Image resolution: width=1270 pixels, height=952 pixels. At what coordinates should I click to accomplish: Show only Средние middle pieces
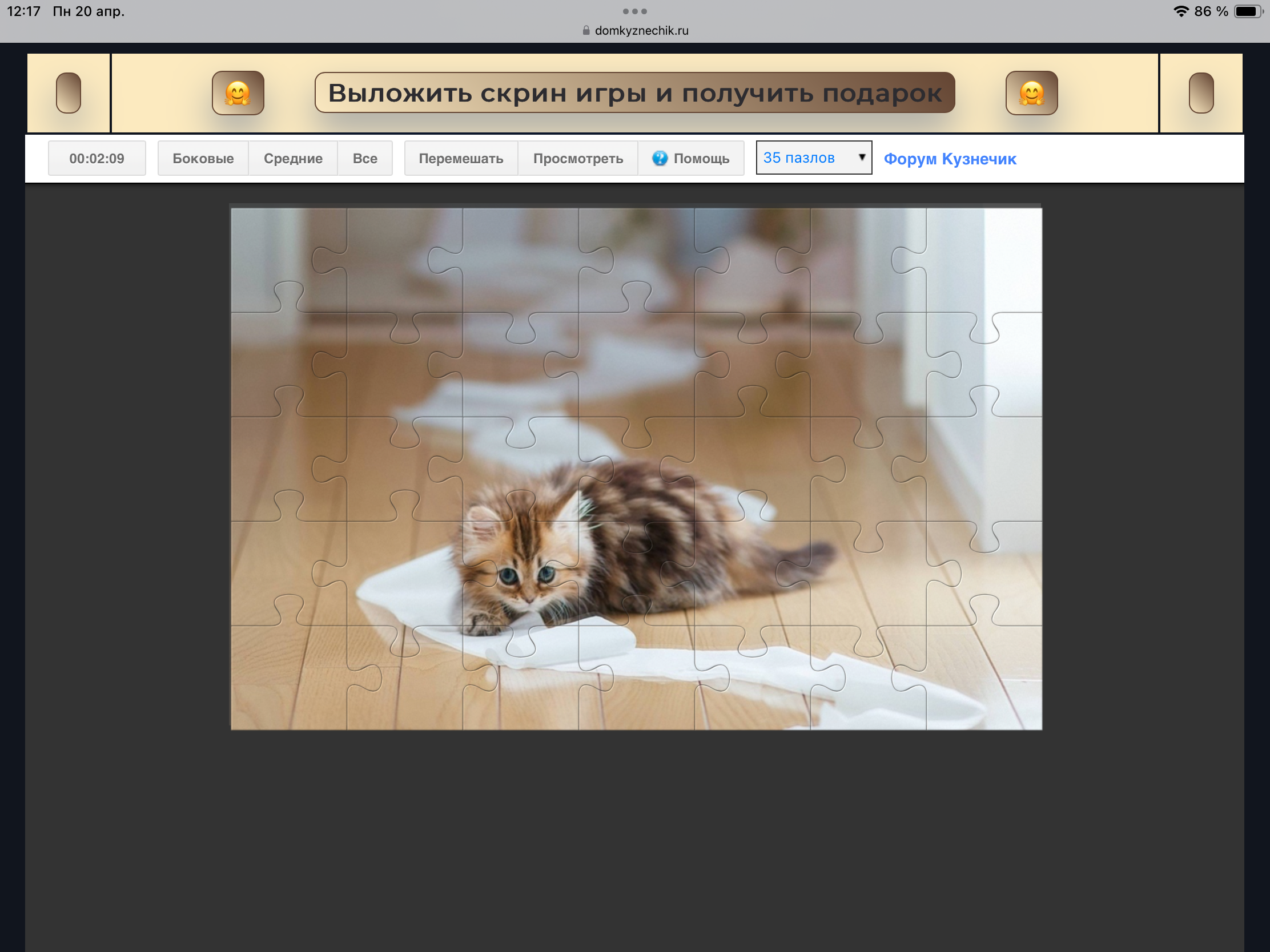tap(293, 158)
